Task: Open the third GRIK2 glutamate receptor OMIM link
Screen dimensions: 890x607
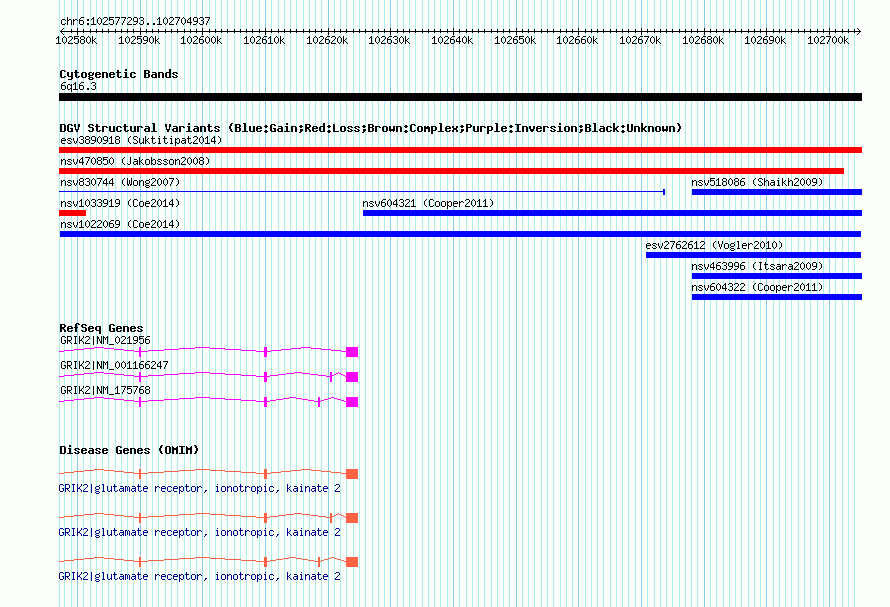Action: (x=200, y=576)
